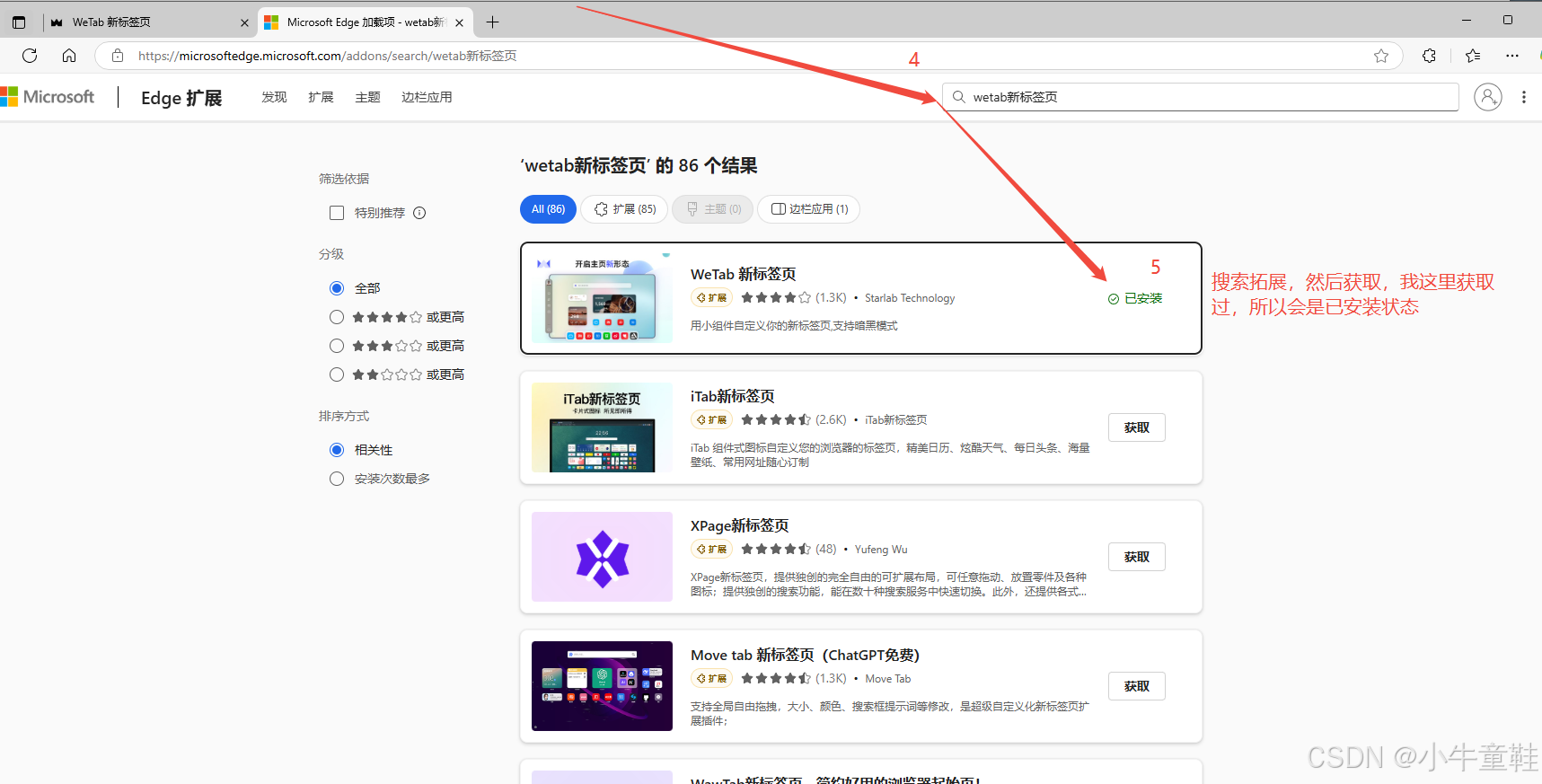Switch to WeTab 新标签页 browser tab
The image size is (1542, 784).
[148, 22]
